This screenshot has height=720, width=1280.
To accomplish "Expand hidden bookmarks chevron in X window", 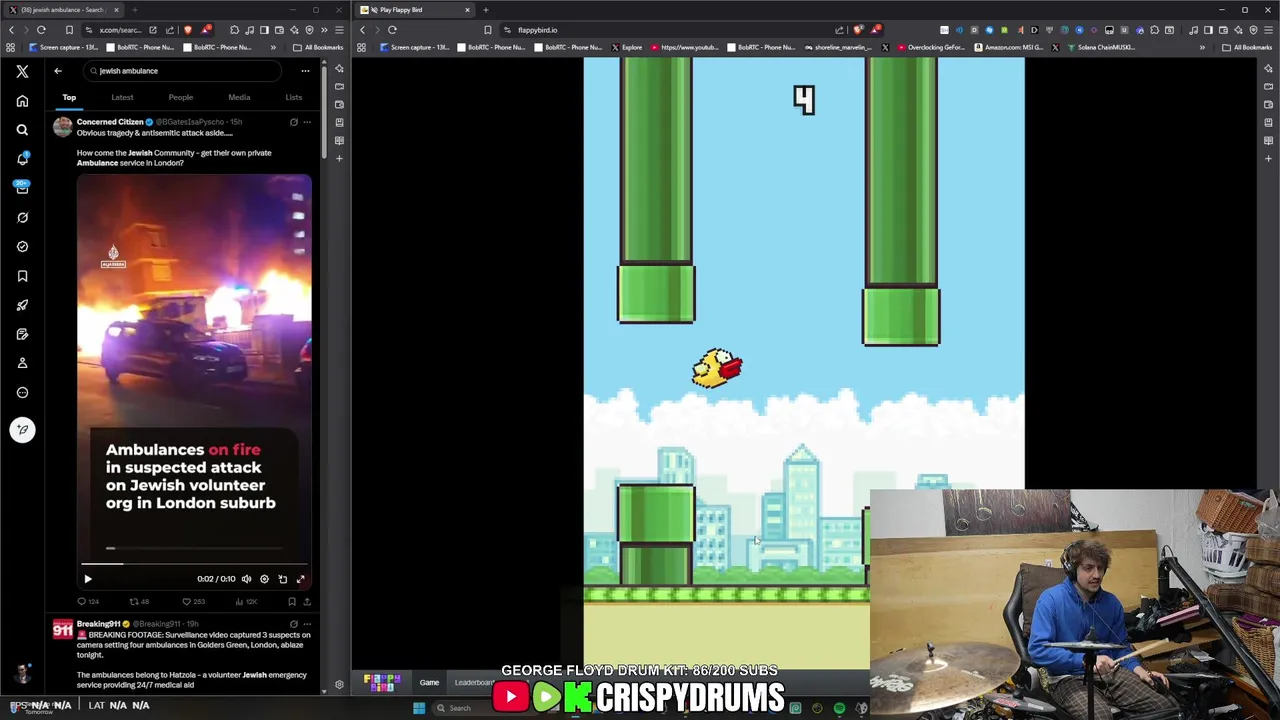I will [273, 47].
